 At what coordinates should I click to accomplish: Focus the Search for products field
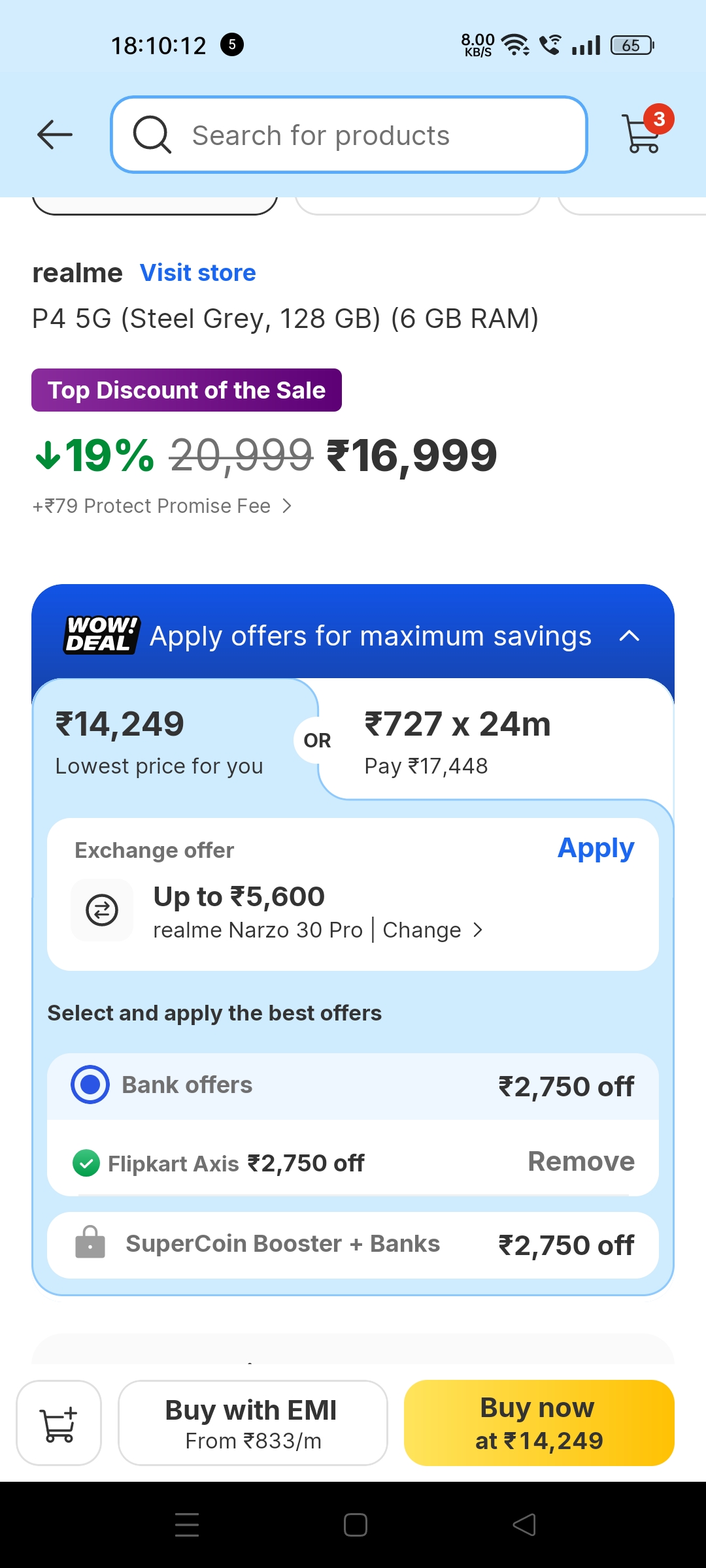tap(366, 135)
